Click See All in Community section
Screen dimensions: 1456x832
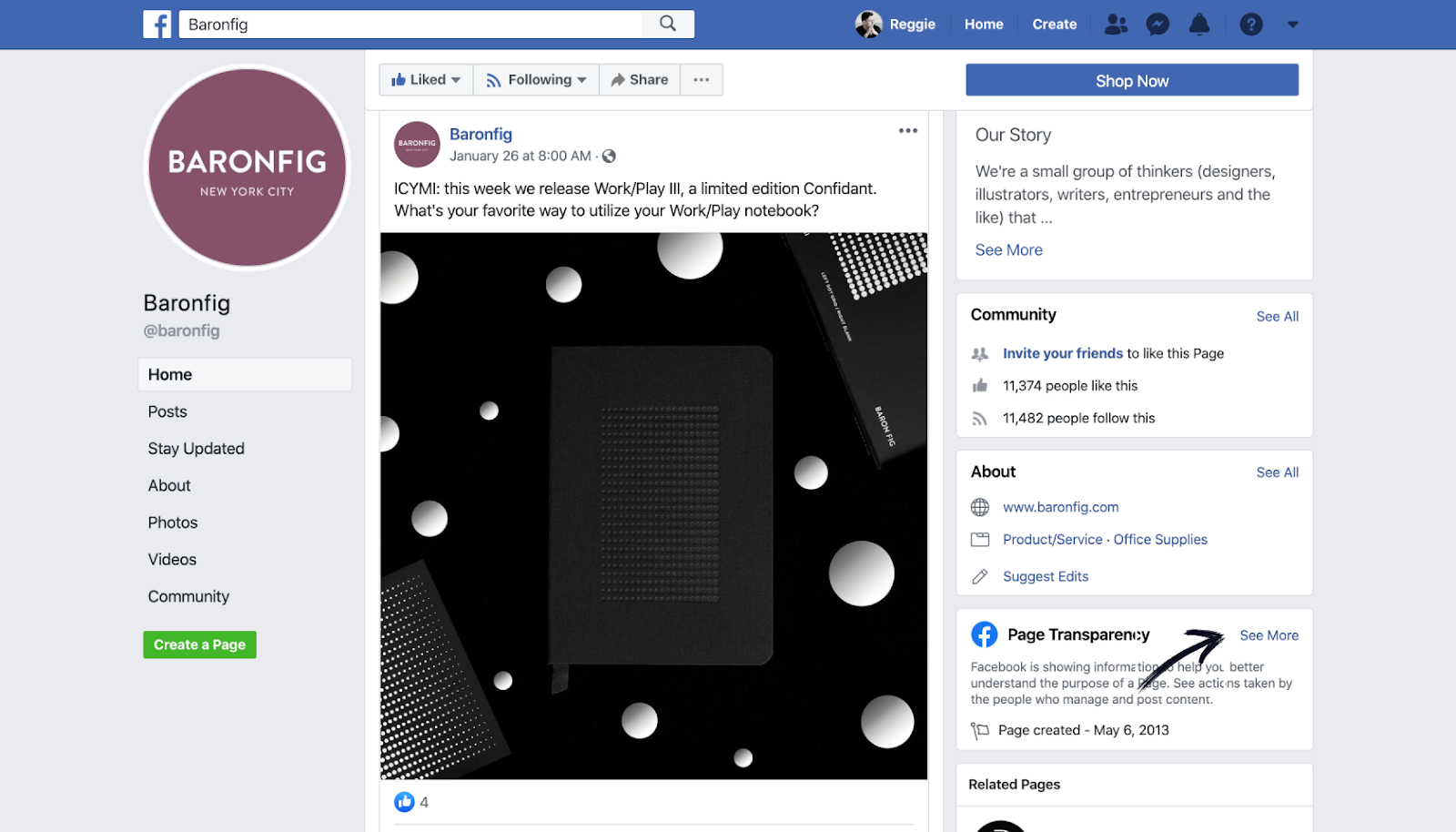click(1278, 317)
